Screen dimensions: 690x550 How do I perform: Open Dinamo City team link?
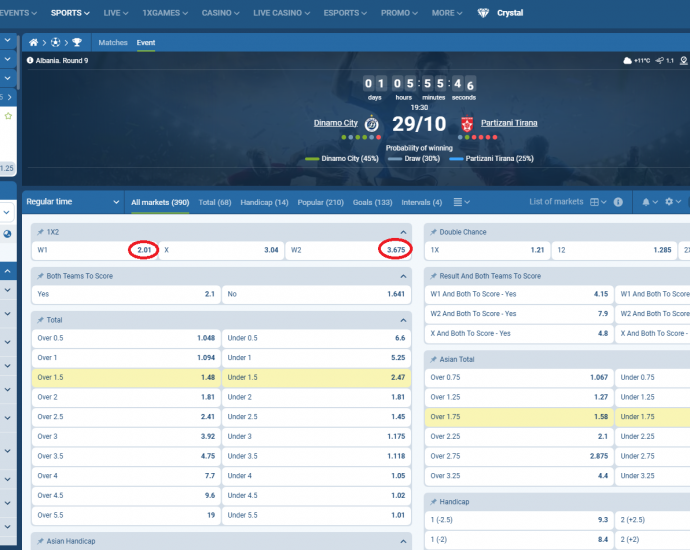coord(336,123)
